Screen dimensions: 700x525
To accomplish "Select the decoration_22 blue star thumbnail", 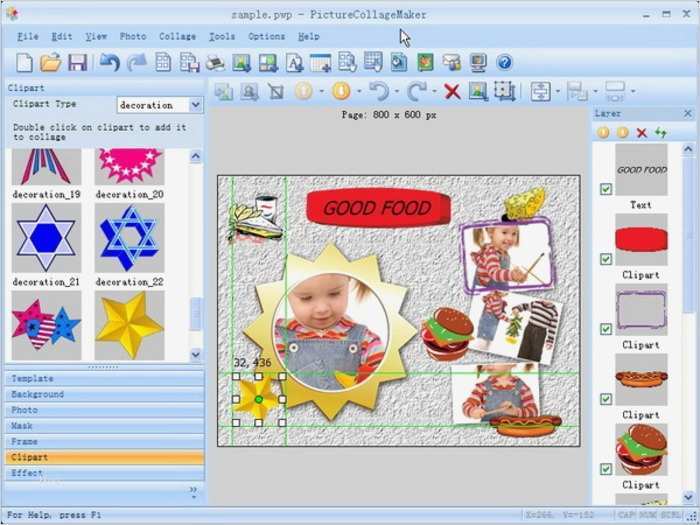I will click(x=129, y=238).
